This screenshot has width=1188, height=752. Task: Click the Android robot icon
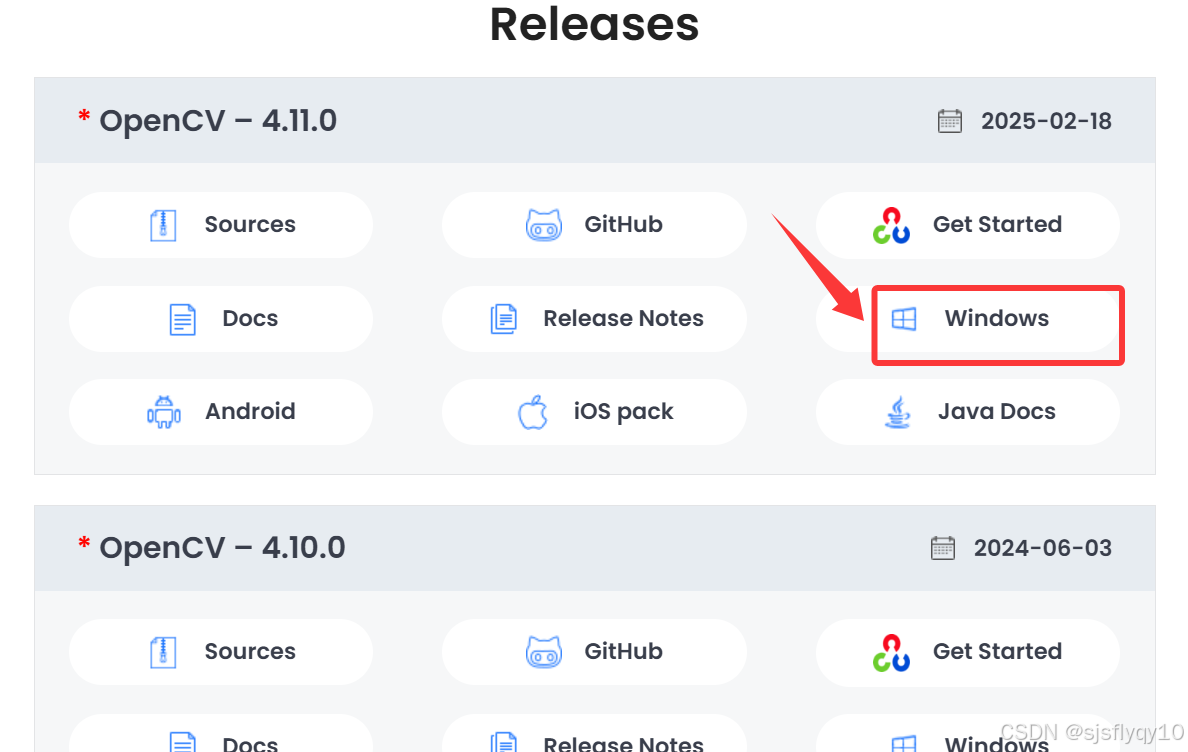pos(164,412)
